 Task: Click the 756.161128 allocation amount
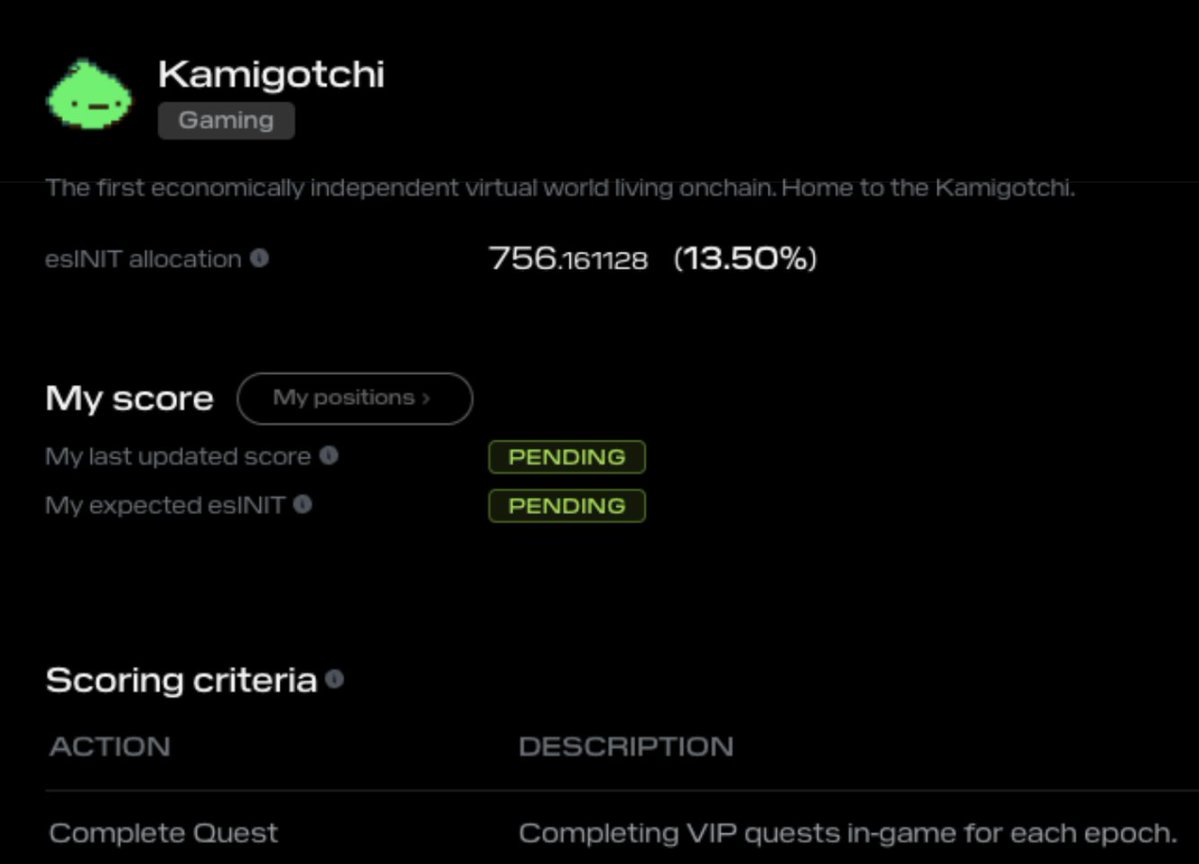click(x=568, y=260)
